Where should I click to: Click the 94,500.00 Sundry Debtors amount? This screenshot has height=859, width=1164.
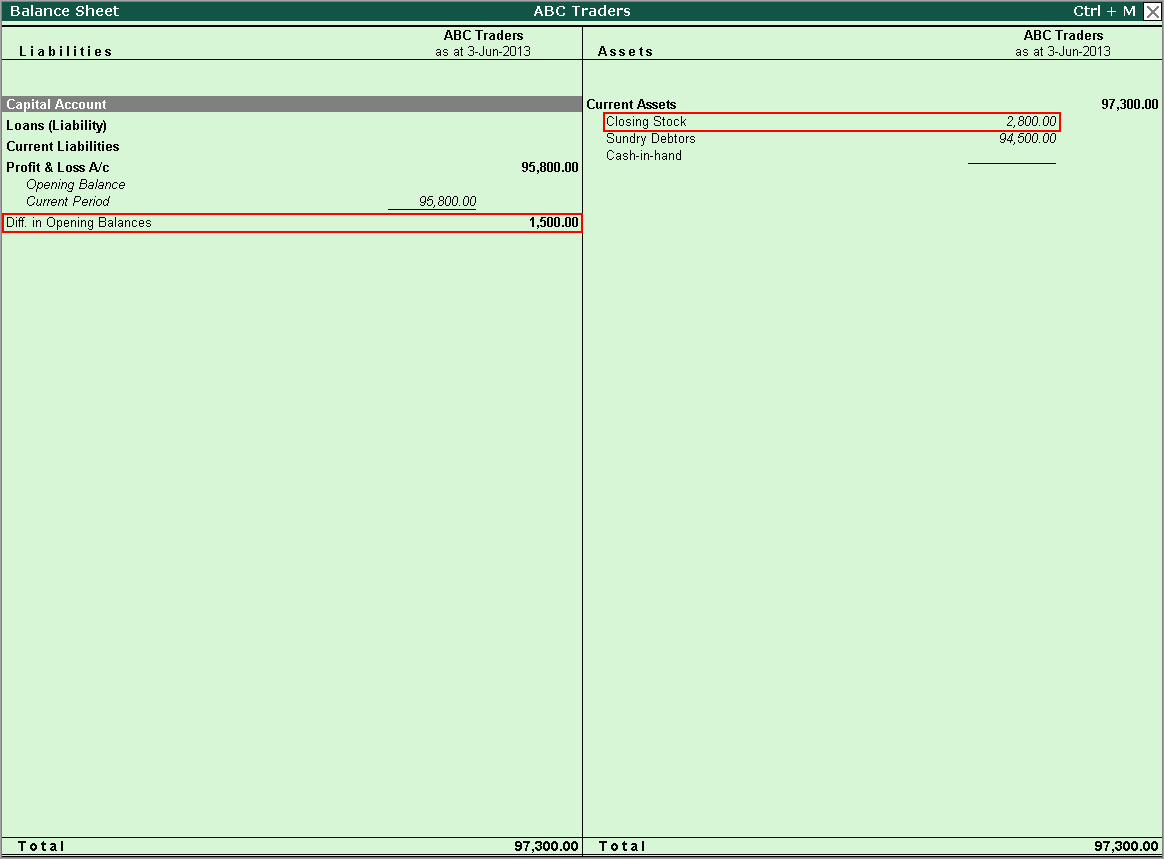tap(1027, 138)
